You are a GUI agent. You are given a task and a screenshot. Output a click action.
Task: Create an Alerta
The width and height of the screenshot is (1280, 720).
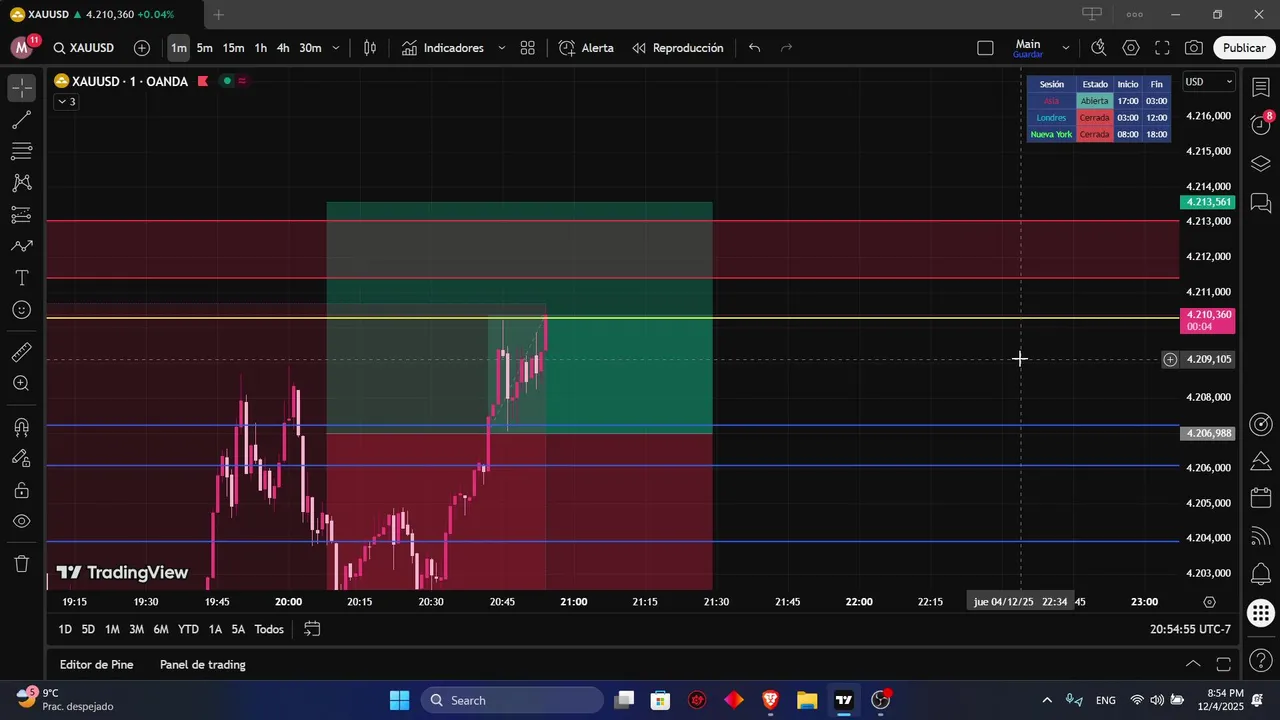click(x=587, y=48)
